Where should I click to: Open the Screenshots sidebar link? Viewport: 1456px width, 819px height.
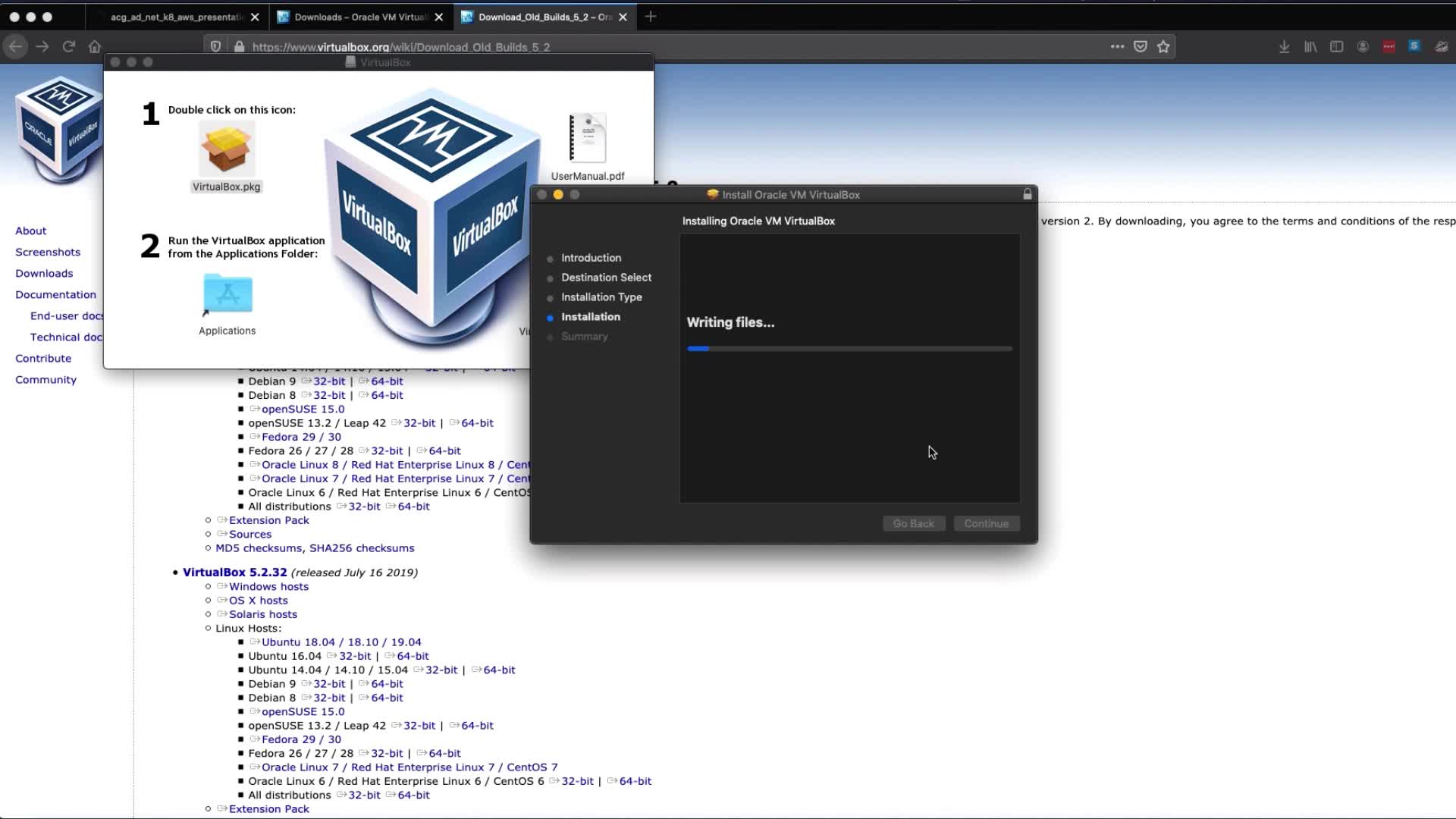[48, 253]
